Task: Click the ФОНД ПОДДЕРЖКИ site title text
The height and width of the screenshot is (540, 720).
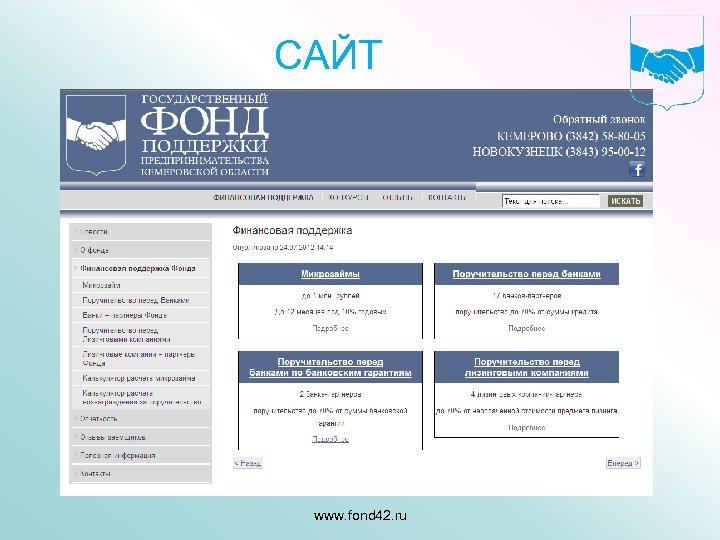Action: pos(204,135)
